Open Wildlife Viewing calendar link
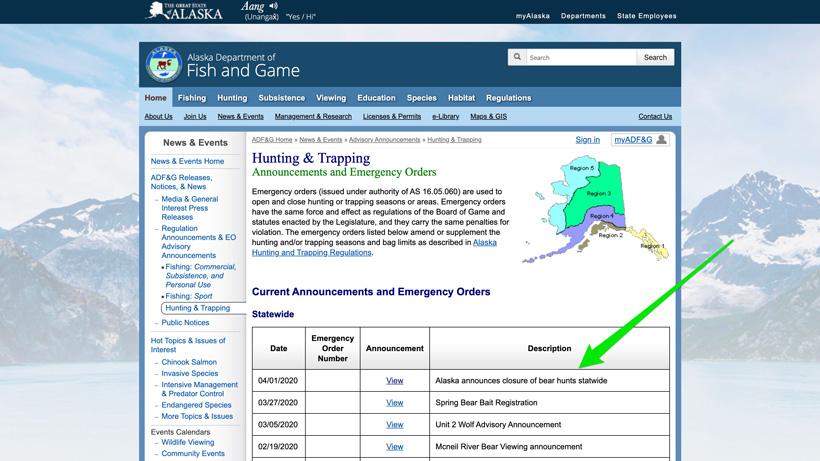Image resolution: width=820 pixels, height=461 pixels. tap(187, 442)
